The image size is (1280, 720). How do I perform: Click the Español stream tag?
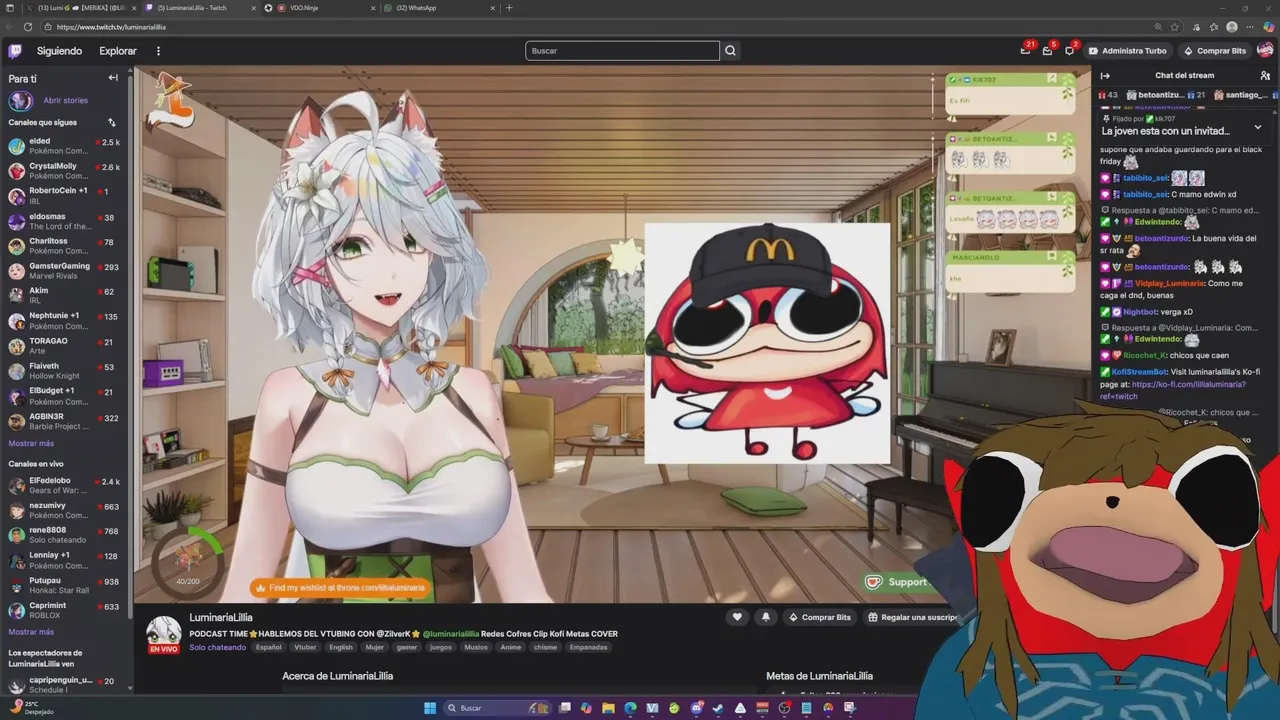(268, 647)
